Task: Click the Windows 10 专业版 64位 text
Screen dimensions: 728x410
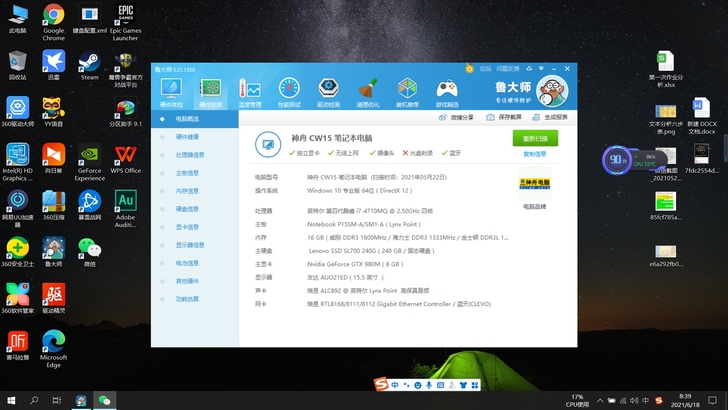Action: pos(359,191)
